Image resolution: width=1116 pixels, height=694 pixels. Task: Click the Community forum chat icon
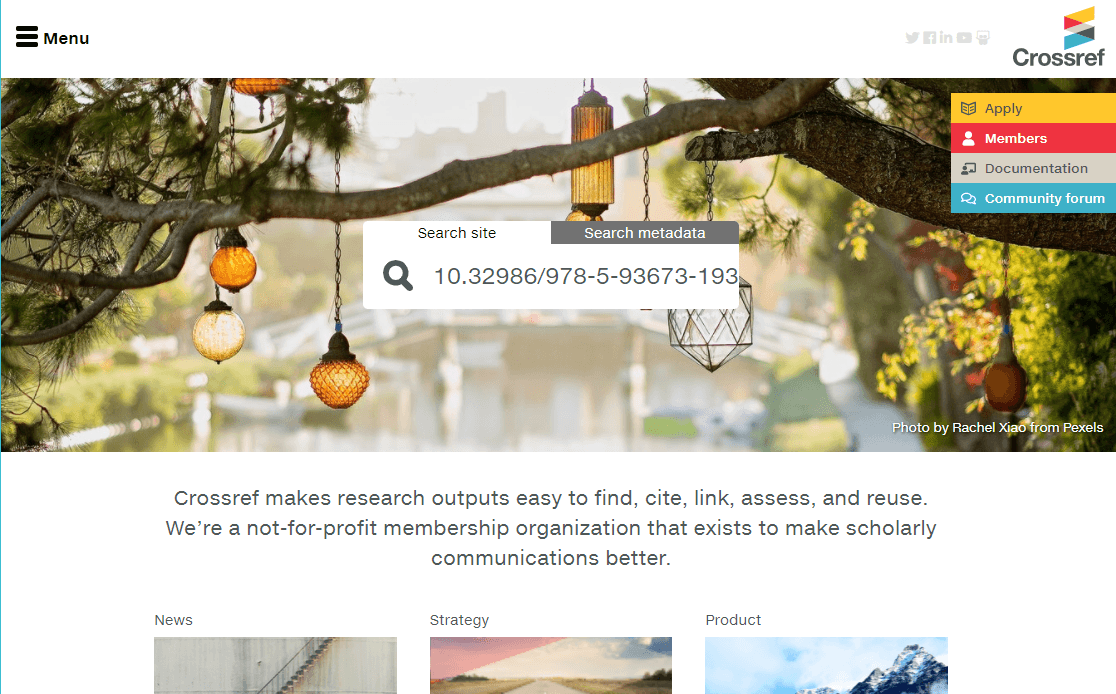969,199
